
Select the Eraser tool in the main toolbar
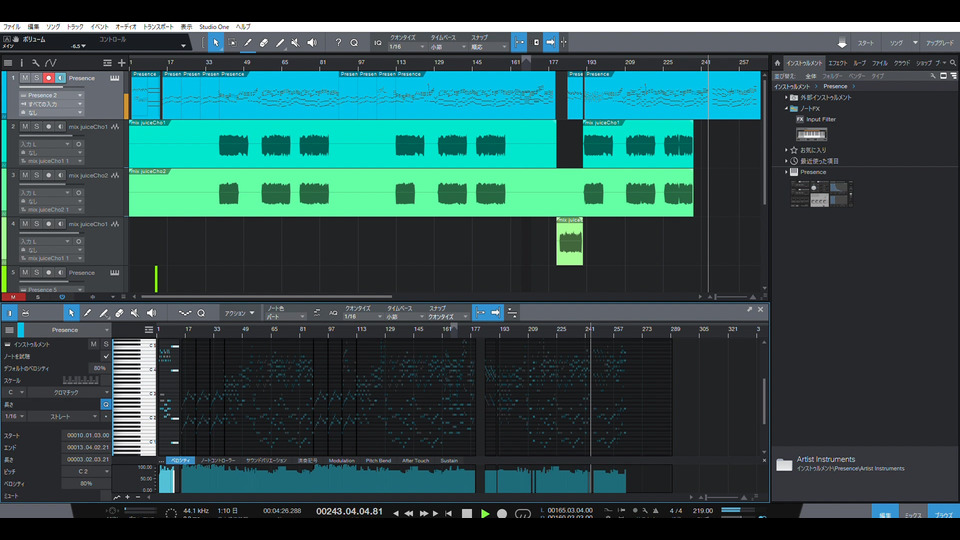coord(264,43)
